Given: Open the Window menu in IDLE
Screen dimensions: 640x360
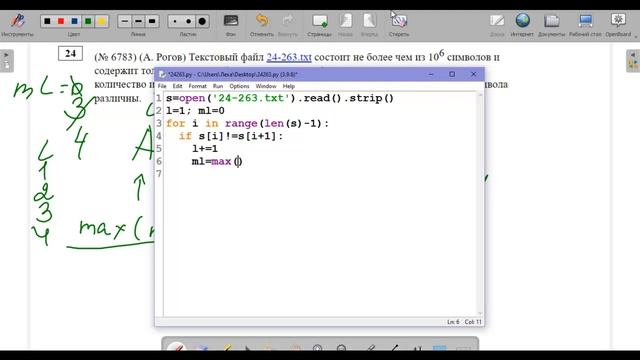Looking at the screenshot, I should pyautogui.click(x=266, y=86).
